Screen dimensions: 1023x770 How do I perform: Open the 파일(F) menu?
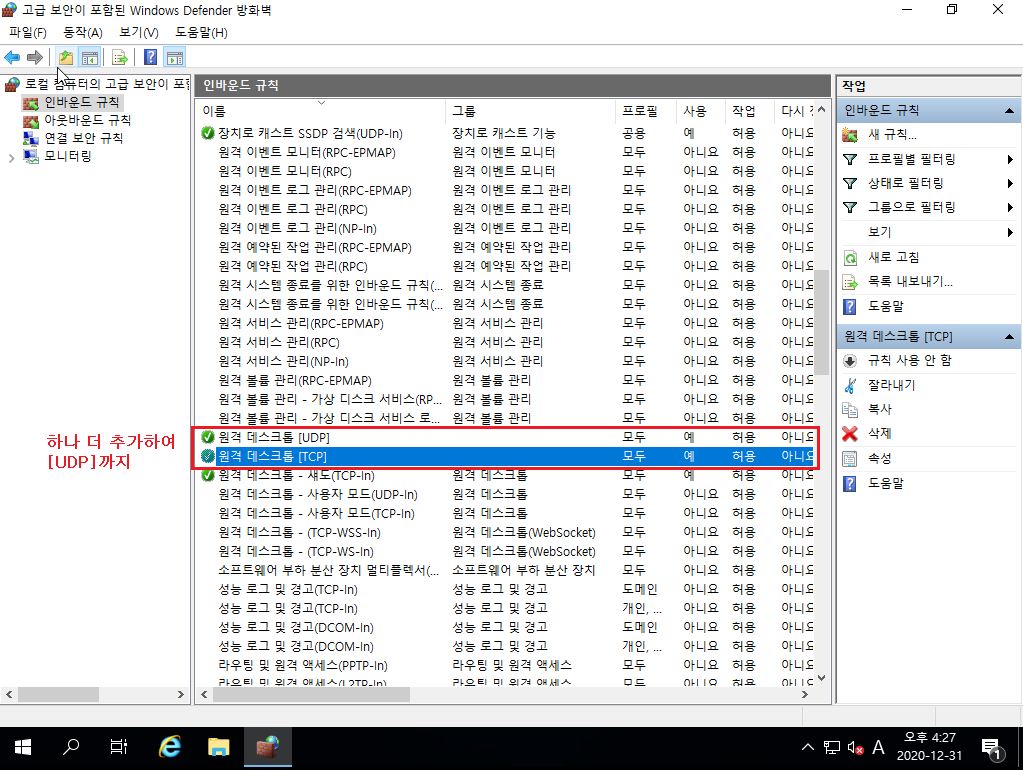click(27, 32)
